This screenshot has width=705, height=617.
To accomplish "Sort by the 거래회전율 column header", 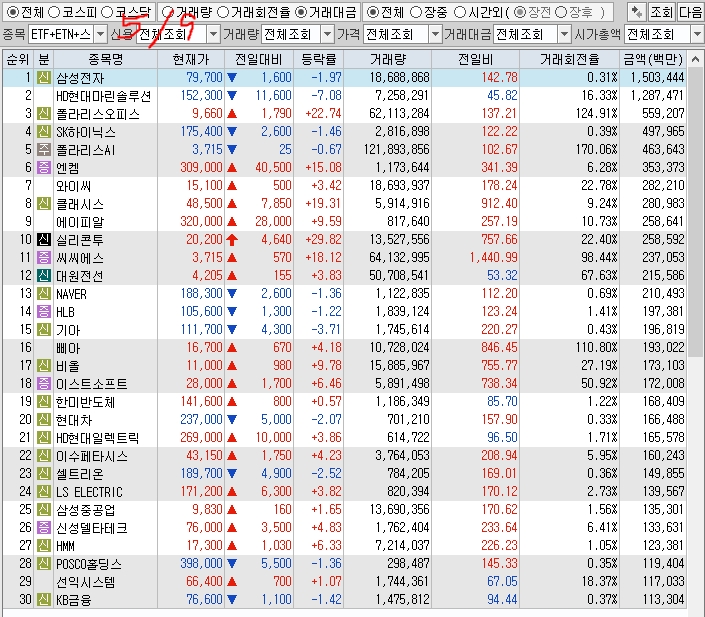I will point(569,59).
